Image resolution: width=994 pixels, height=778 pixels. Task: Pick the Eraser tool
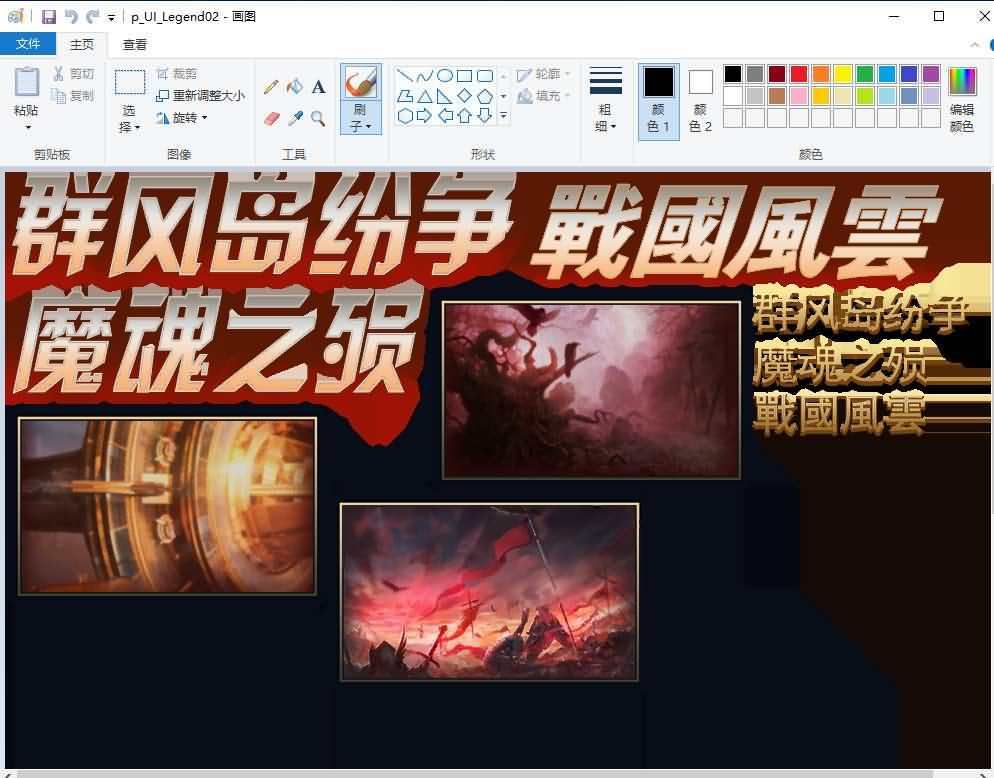pos(270,119)
